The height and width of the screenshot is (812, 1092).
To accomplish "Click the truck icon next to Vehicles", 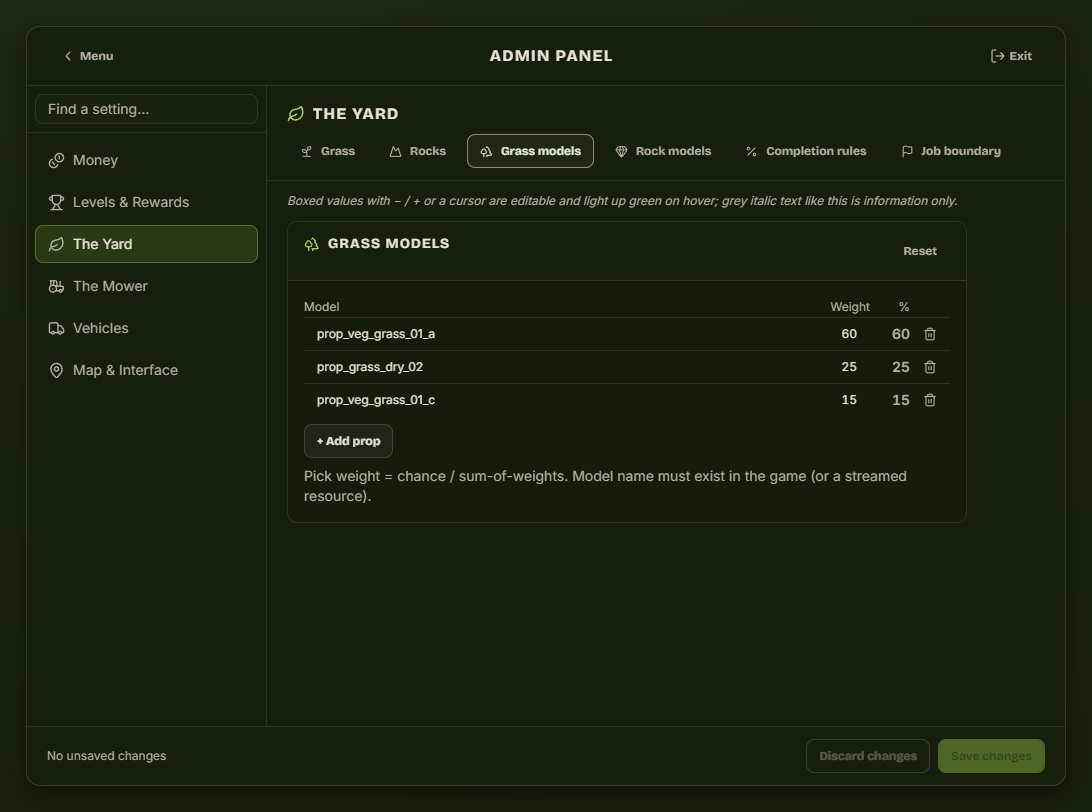I will click(x=56, y=328).
